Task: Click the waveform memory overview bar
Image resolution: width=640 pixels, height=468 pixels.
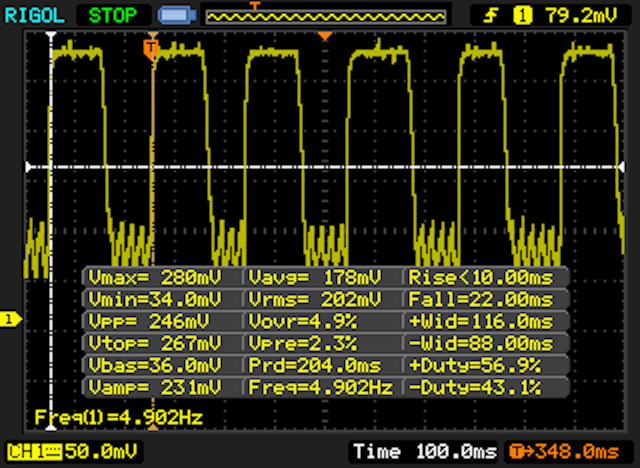Action: click(326, 17)
